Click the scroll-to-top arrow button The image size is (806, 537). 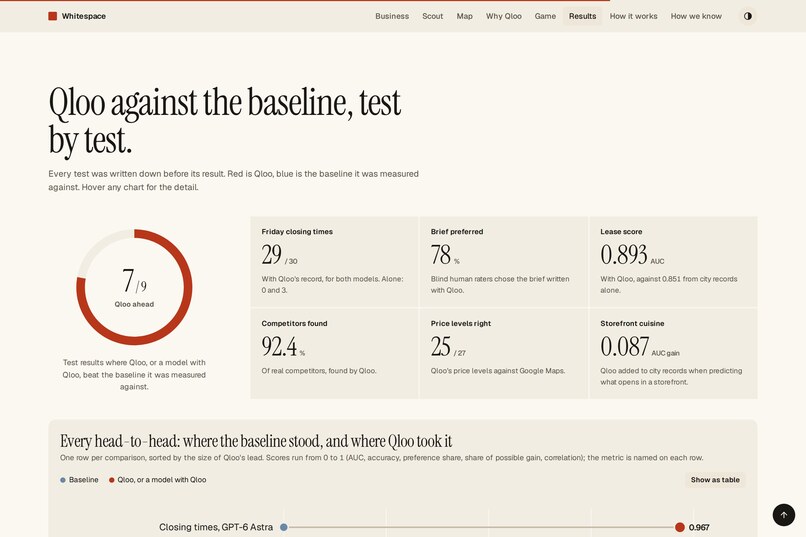pyautogui.click(x=783, y=514)
